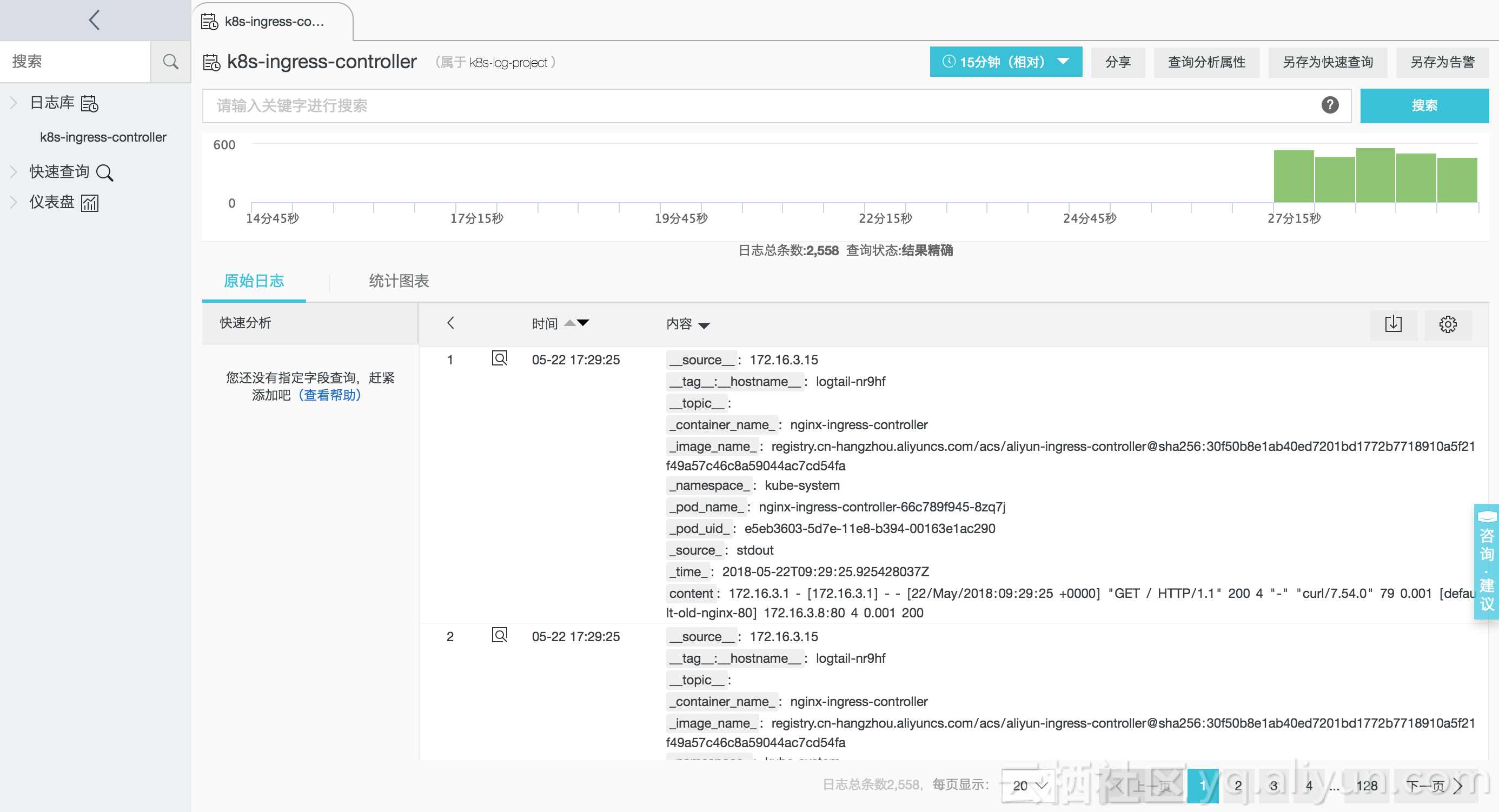Screen dimensions: 1499x812
Task: Open the 查看帮助 link
Action: coord(329,396)
